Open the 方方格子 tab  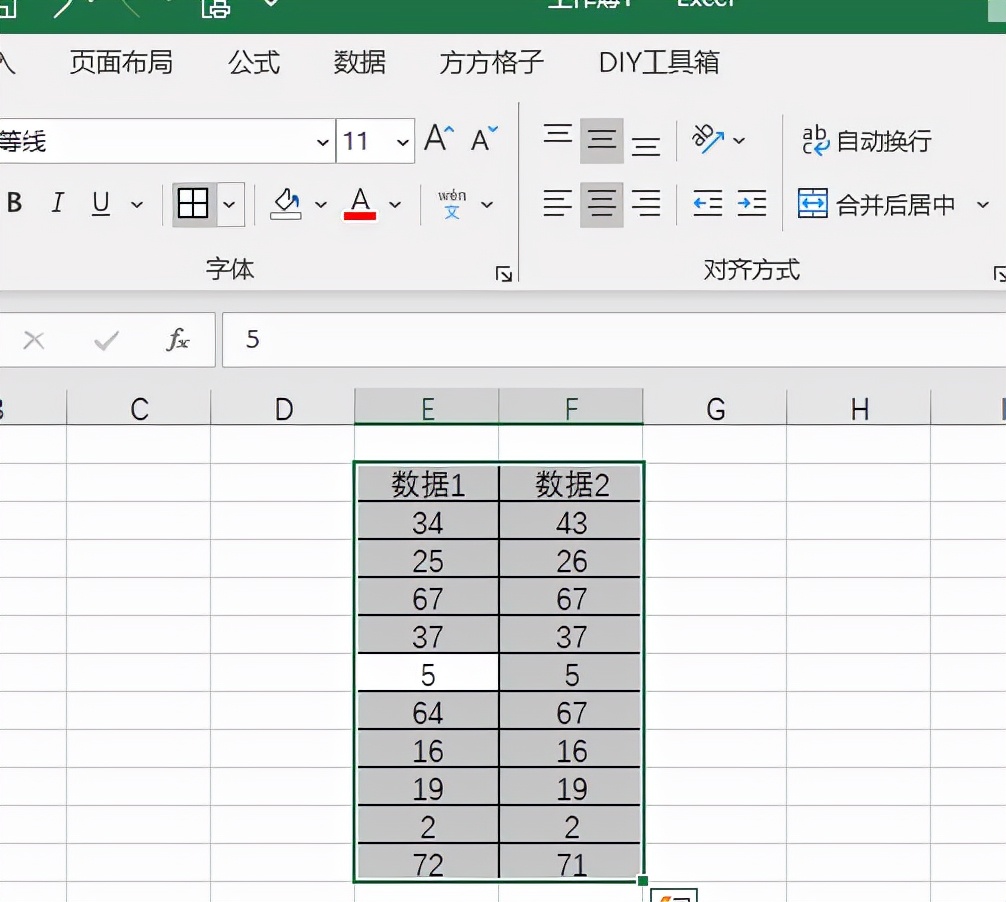[491, 62]
